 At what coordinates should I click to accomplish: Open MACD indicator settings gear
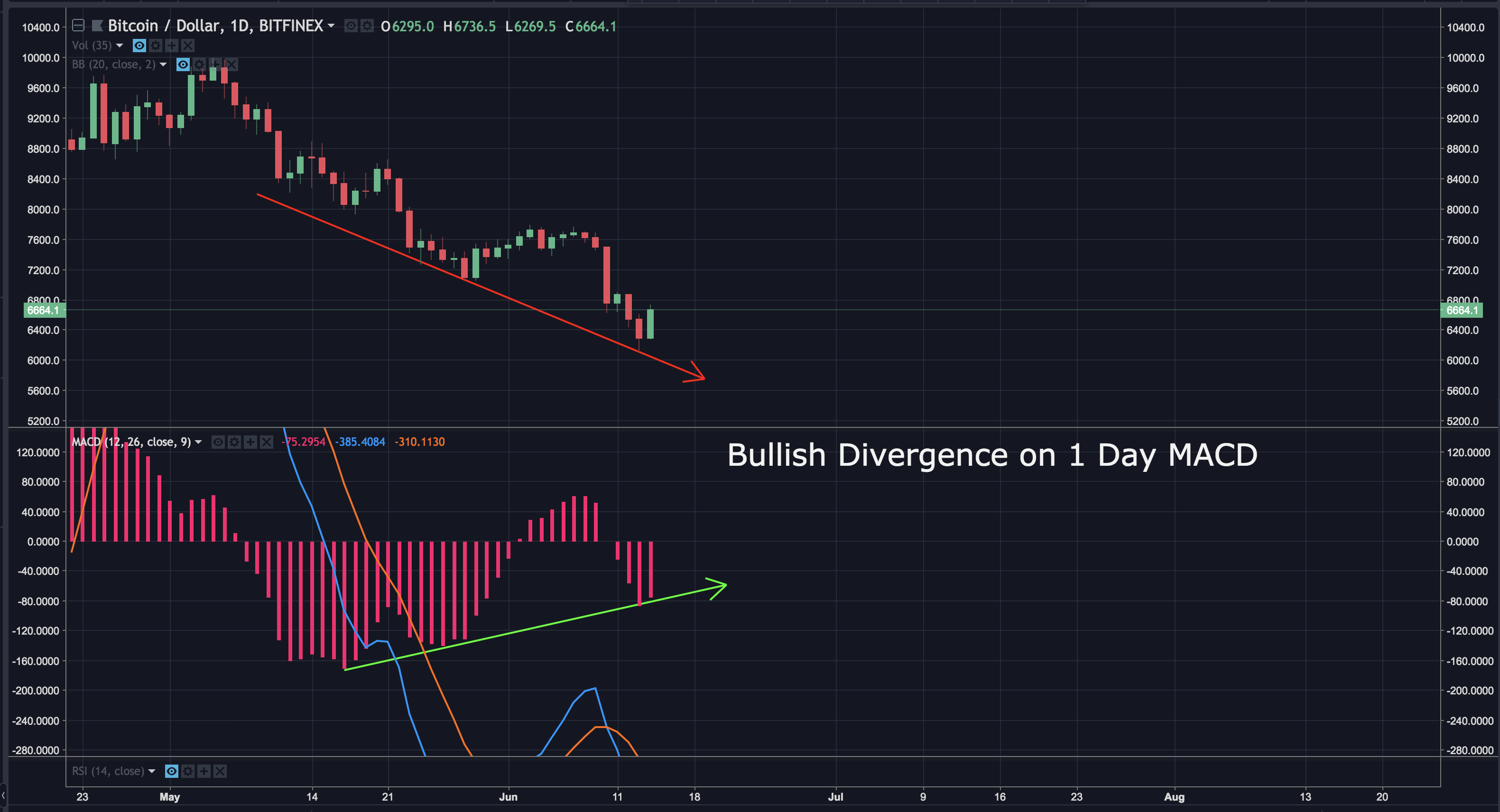[x=234, y=443]
